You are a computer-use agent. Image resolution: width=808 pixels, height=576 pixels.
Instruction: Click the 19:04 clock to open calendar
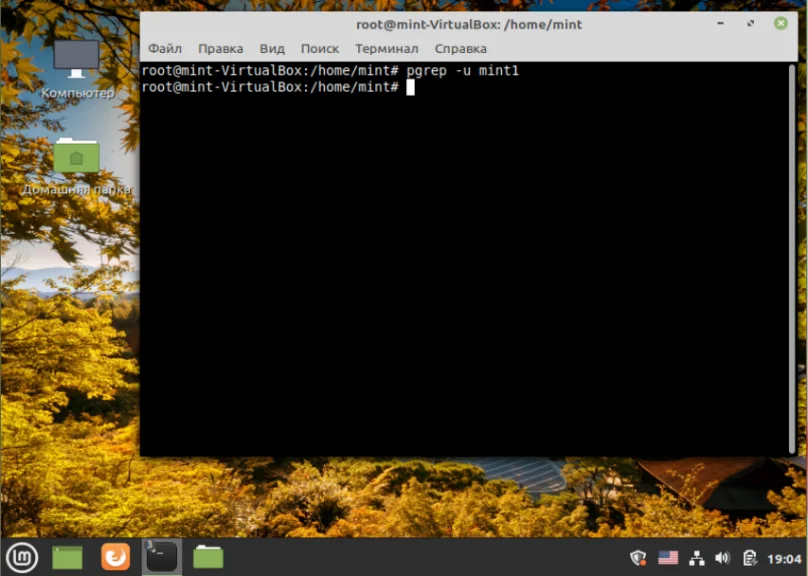click(786, 557)
